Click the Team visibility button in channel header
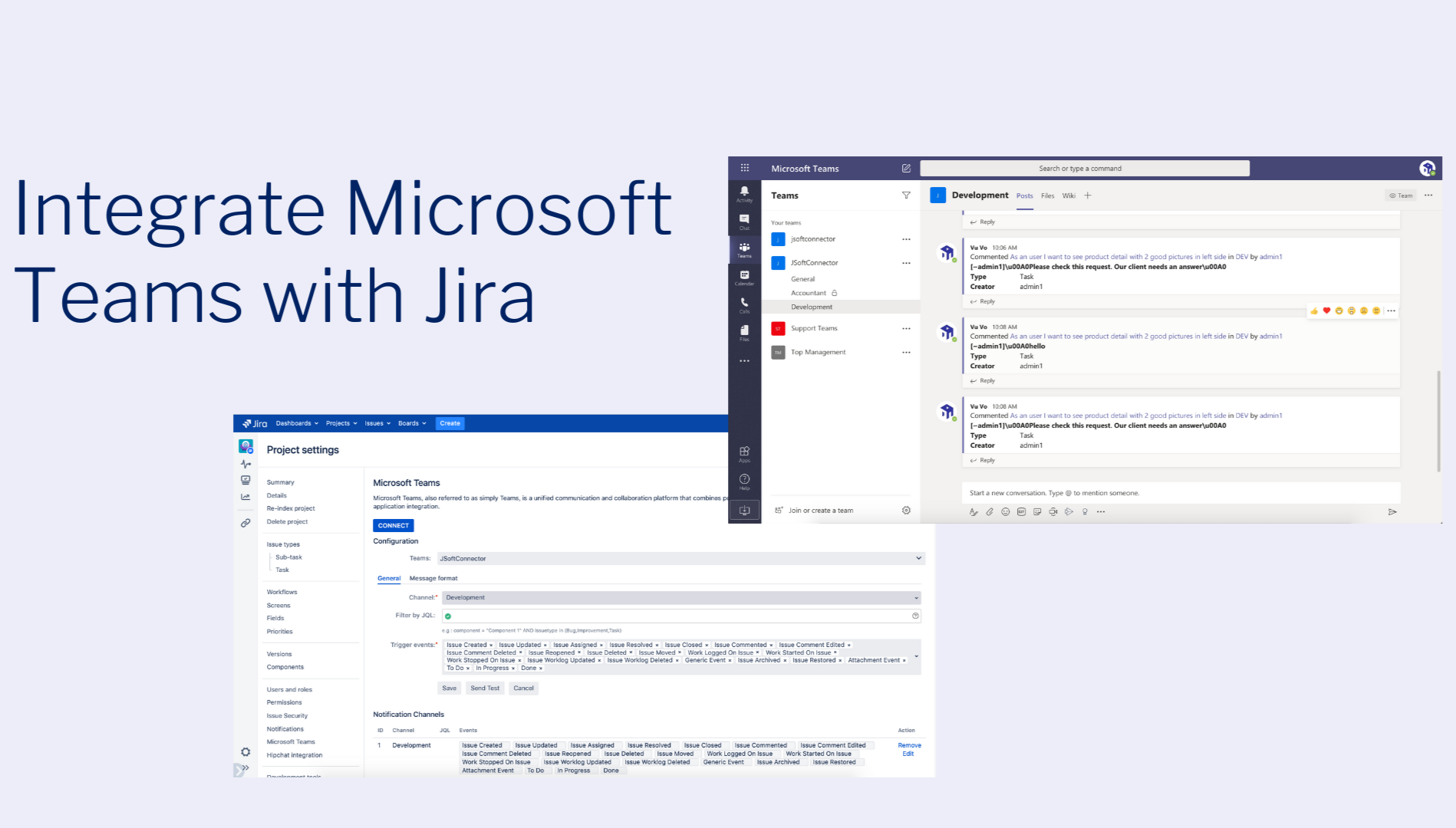Image resolution: width=1456 pixels, height=828 pixels. pos(1401,195)
